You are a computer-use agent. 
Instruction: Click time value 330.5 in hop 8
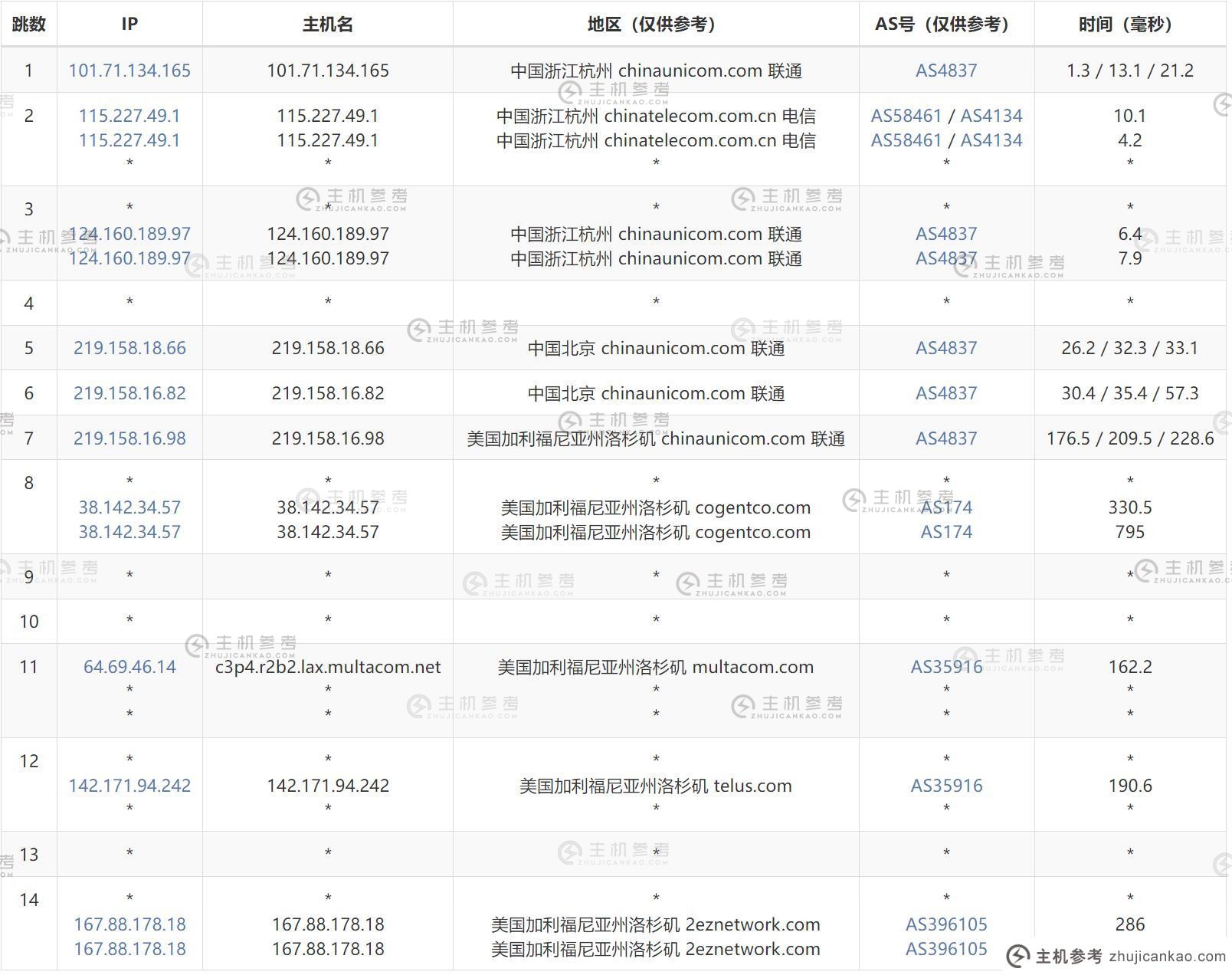(x=1130, y=507)
